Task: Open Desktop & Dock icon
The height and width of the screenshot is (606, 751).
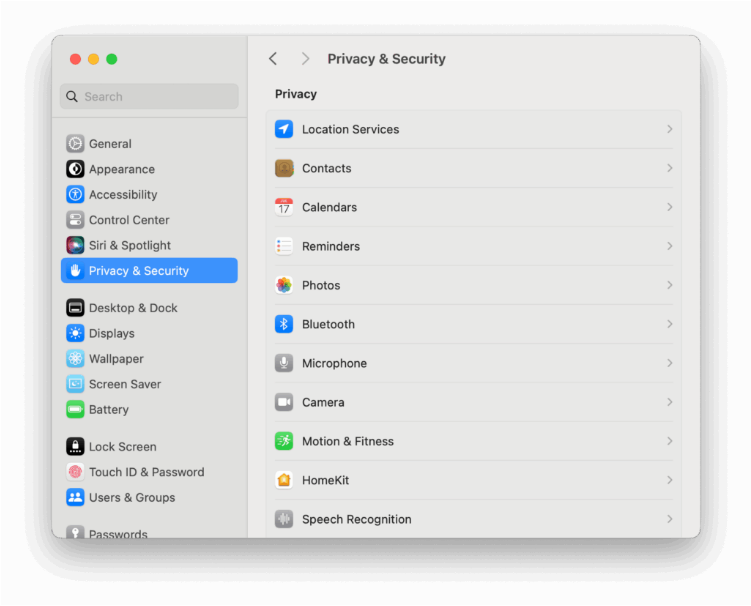Action: [x=75, y=308]
